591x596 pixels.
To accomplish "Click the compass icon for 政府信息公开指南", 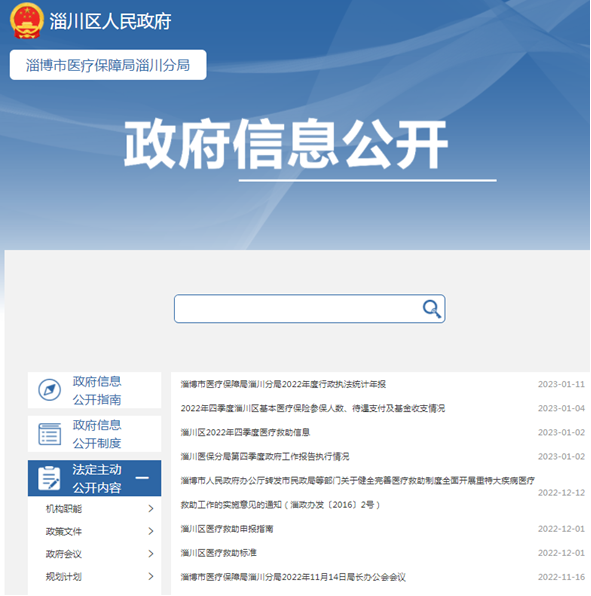I will pos(49,390).
